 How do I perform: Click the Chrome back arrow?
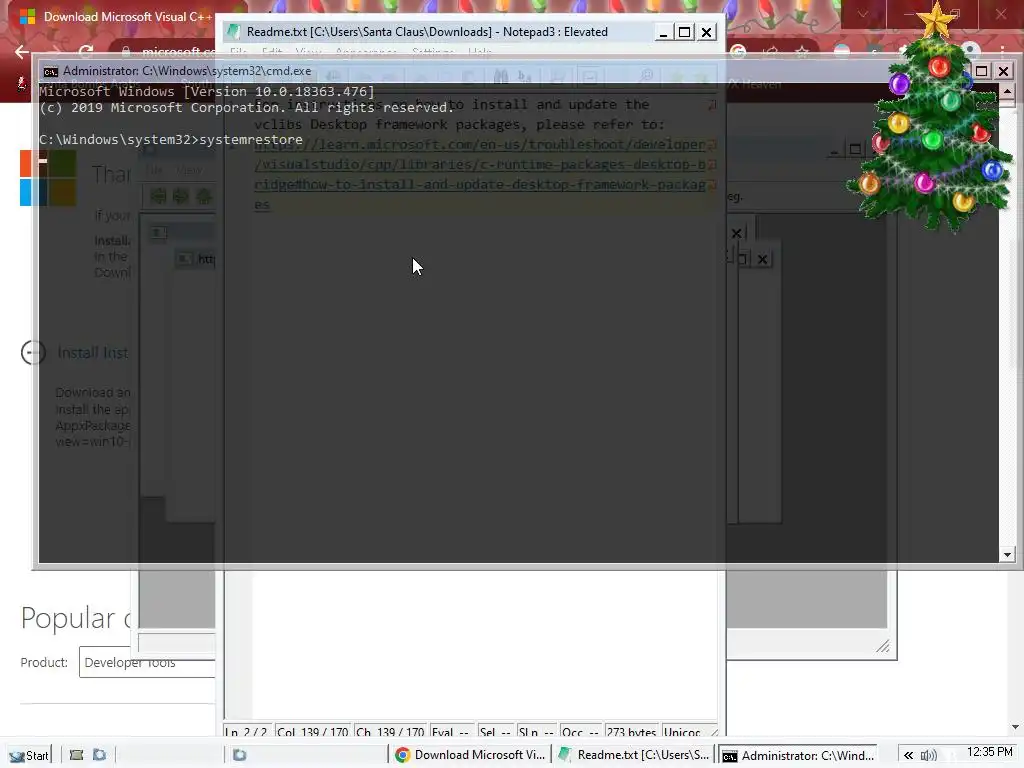tap(22, 51)
